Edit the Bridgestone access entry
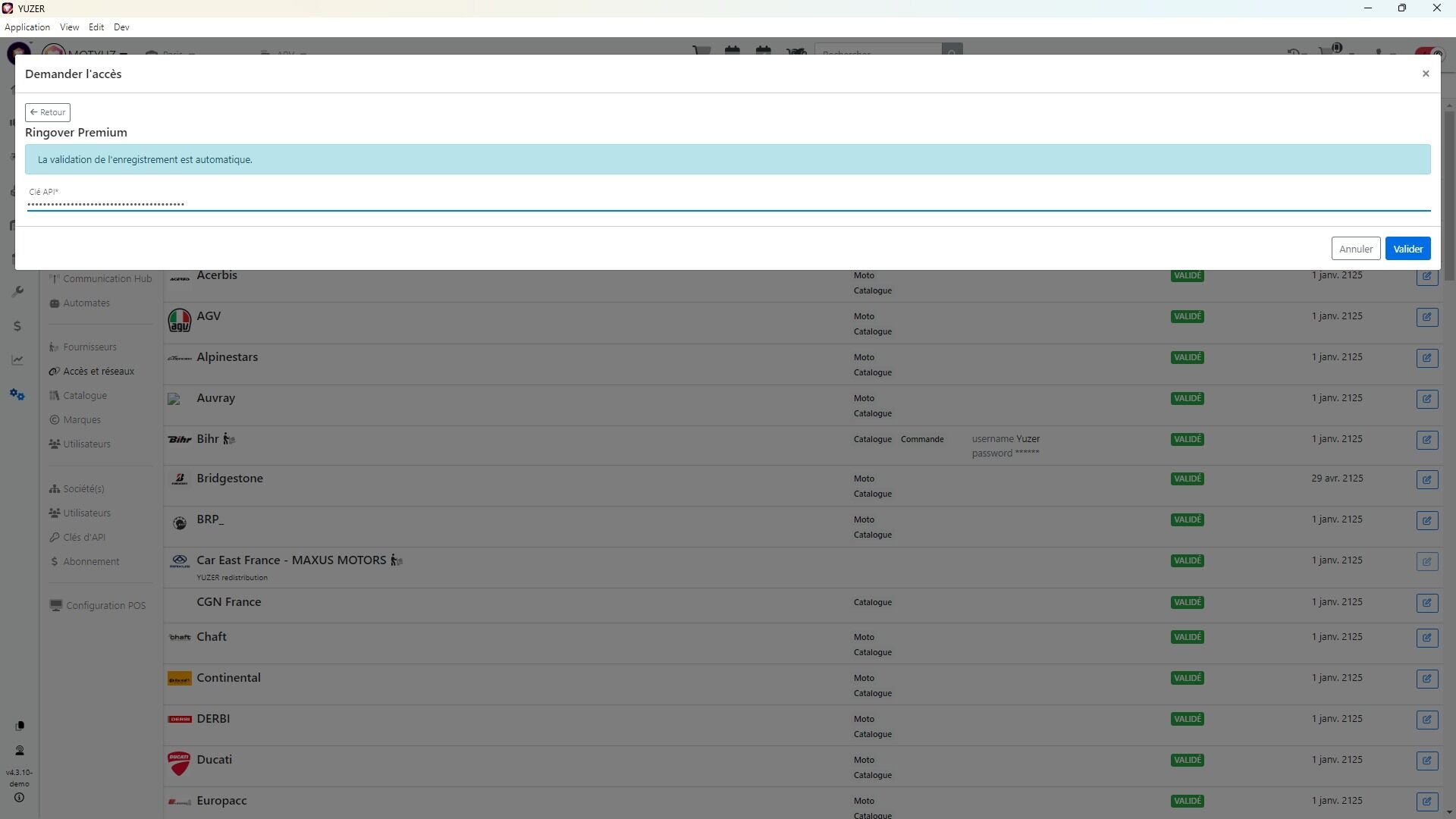Image resolution: width=1456 pixels, height=819 pixels. [x=1426, y=479]
